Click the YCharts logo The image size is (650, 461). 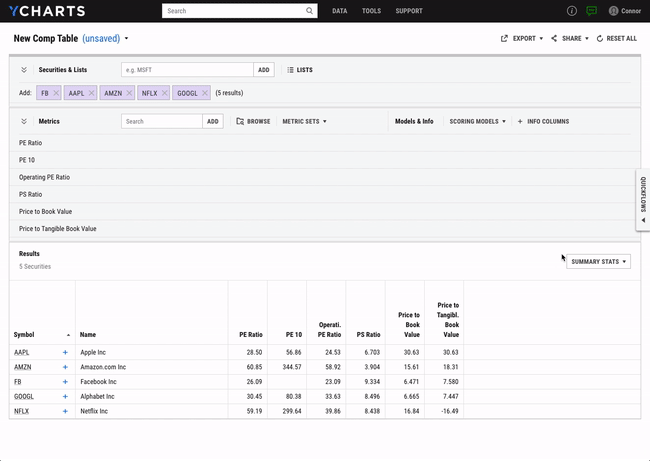[47, 11]
